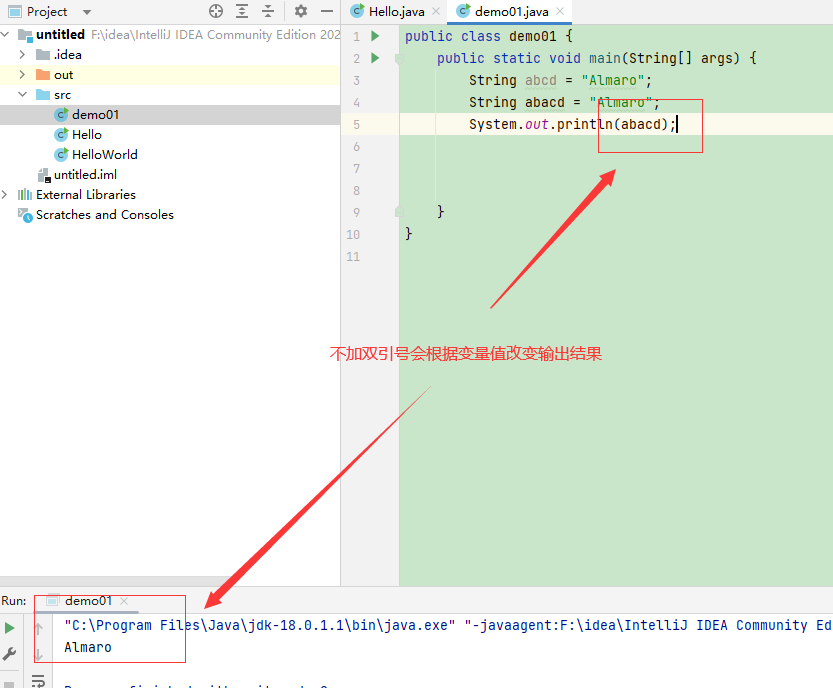The image size is (833, 688).
Task: Click the down arrow in Run console
Action: click(x=38, y=655)
